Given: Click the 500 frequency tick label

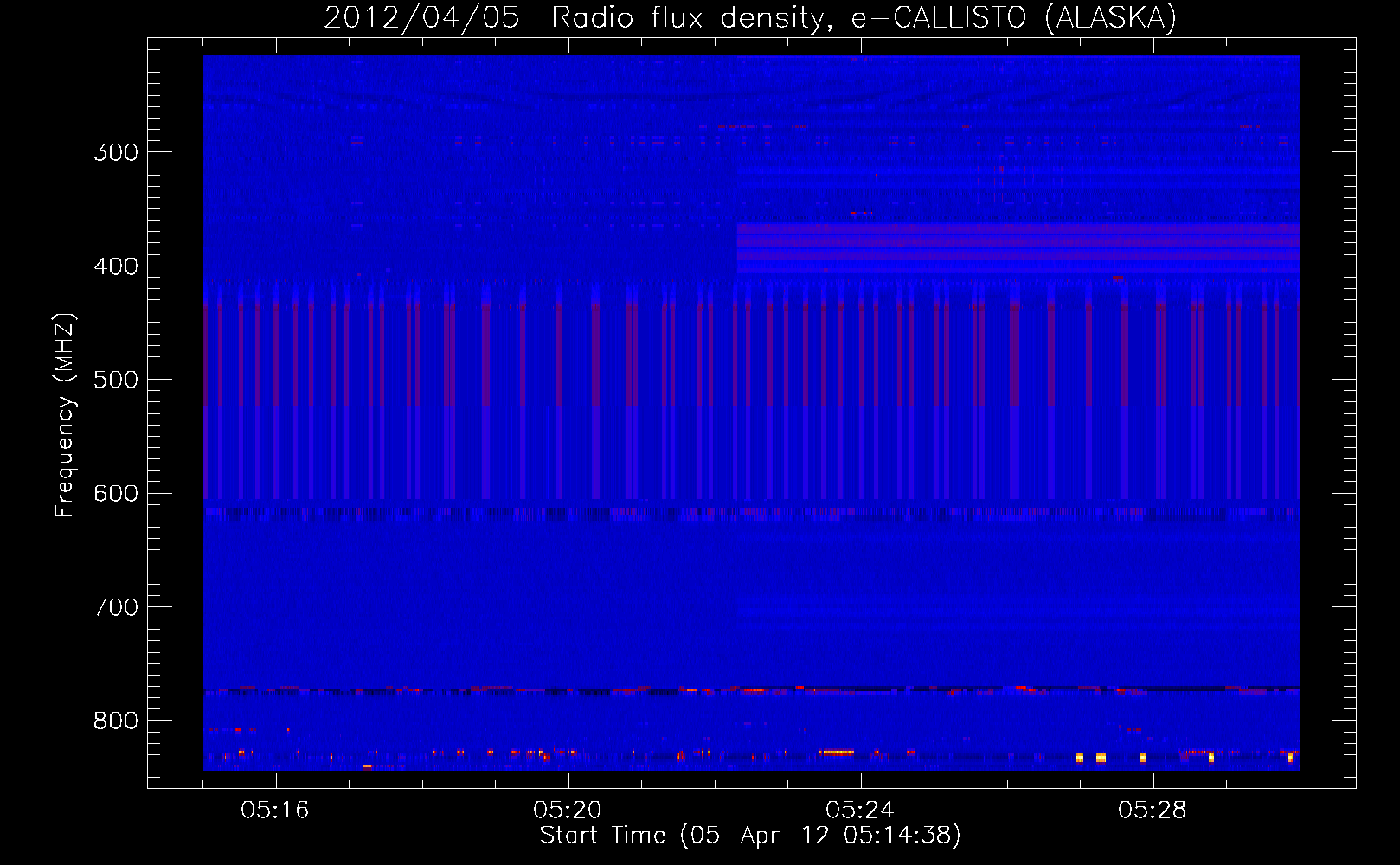Looking at the screenshot, I should 116,380.
